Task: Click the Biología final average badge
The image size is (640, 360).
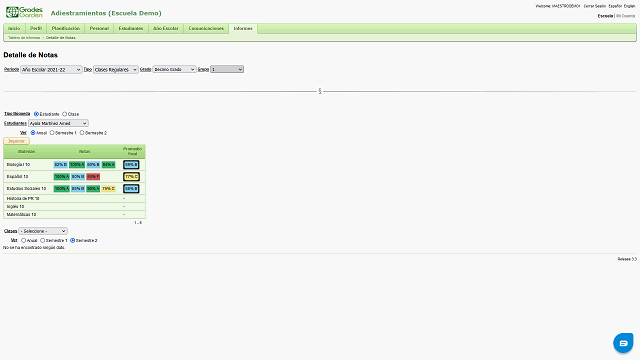Action: click(131, 164)
